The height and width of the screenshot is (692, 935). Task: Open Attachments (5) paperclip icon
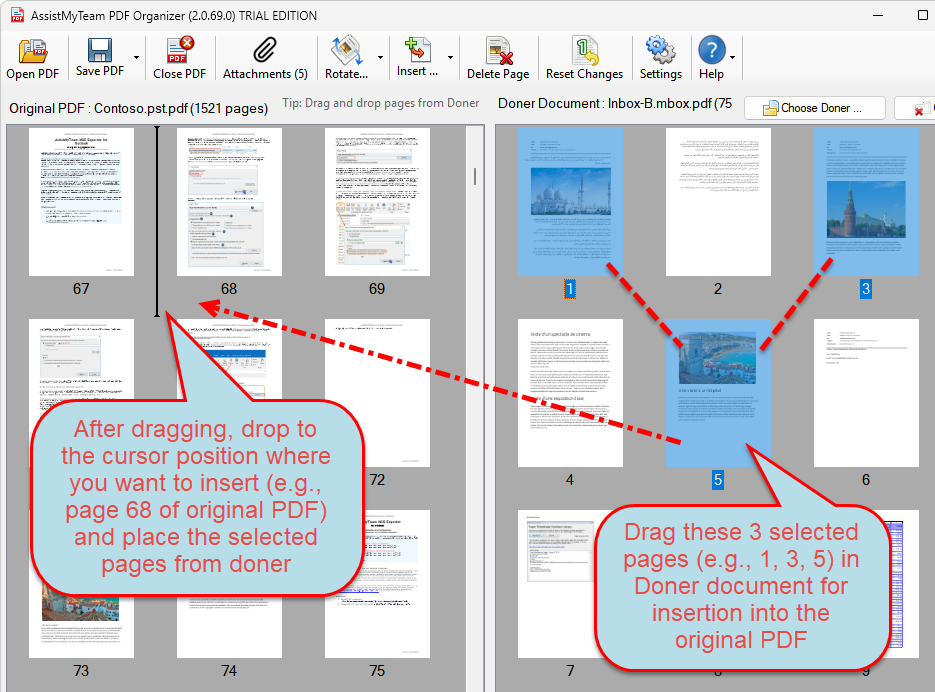[x=264, y=51]
